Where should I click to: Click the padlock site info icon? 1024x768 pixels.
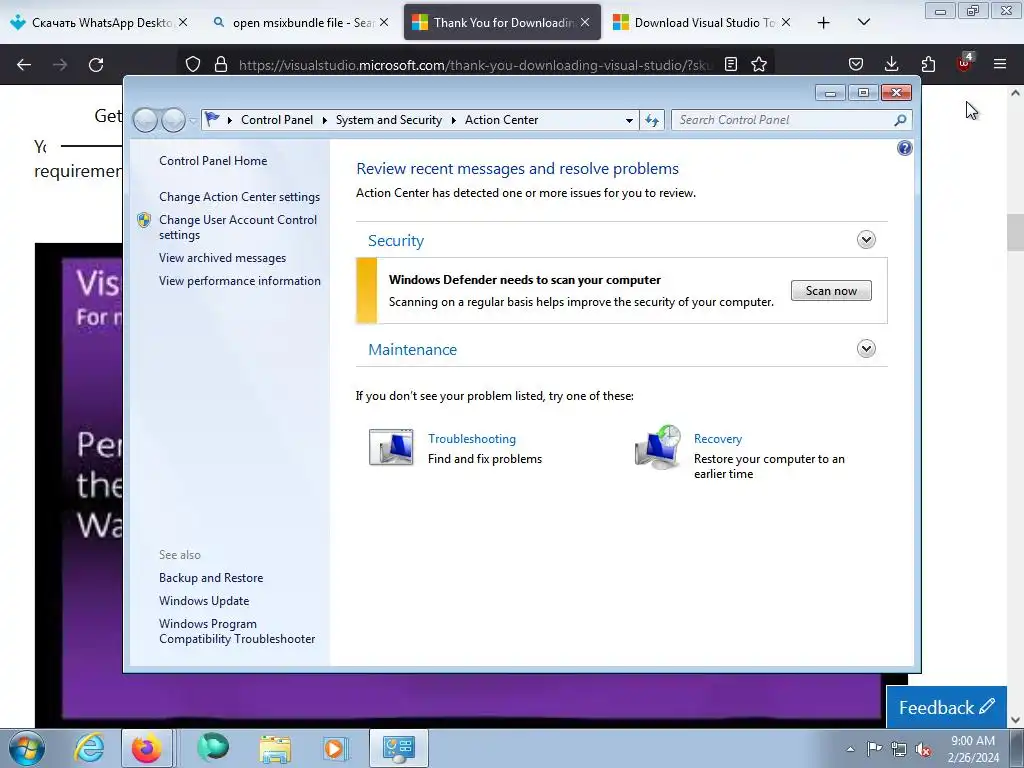click(221, 65)
